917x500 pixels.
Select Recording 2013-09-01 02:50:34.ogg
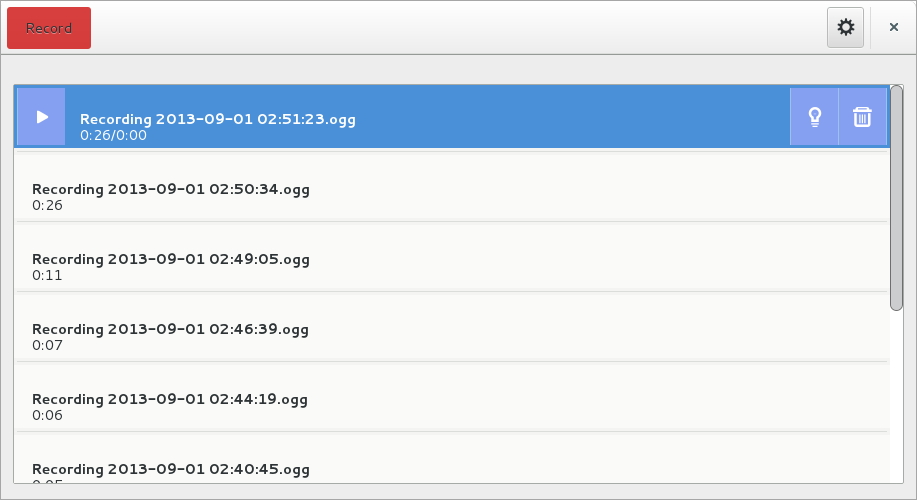click(170, 189)
